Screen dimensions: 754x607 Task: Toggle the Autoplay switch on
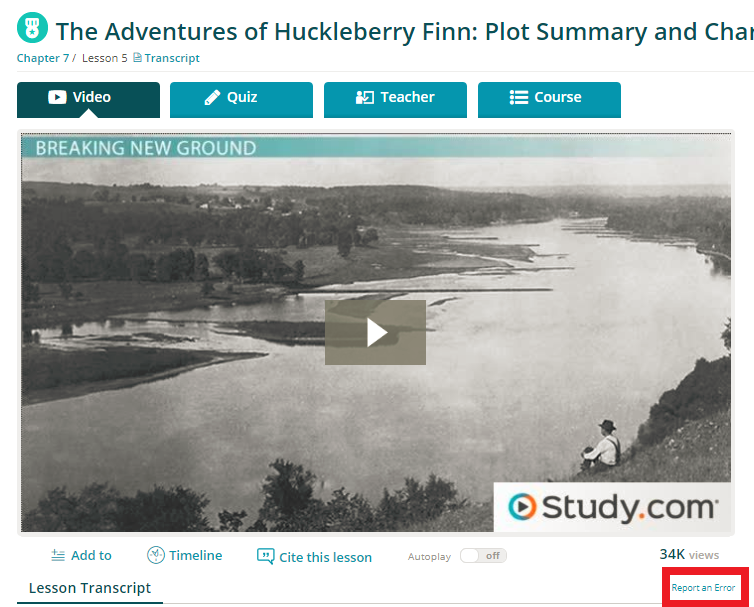click(483, 556)
